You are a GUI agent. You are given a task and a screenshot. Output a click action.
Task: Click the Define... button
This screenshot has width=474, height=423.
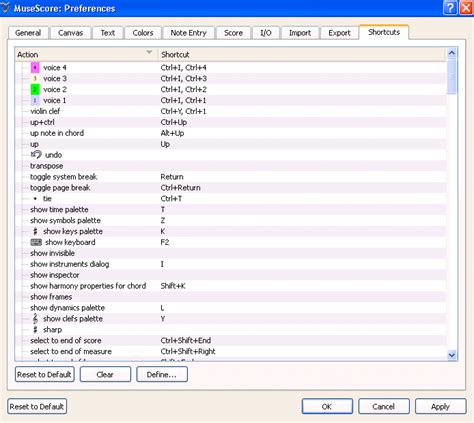[x=162, y=375]
